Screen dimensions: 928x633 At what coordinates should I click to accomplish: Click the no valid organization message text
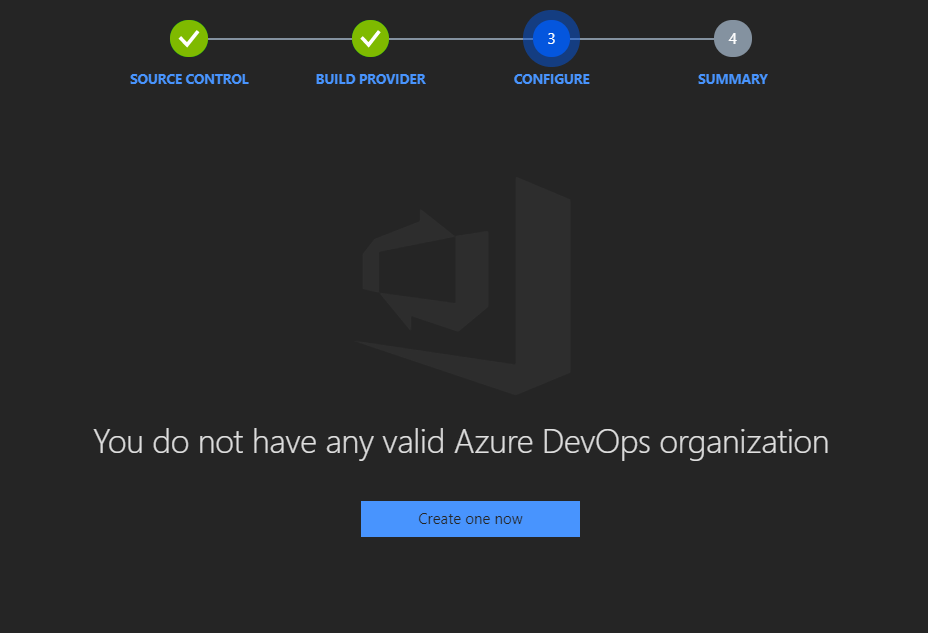[460, 440]
